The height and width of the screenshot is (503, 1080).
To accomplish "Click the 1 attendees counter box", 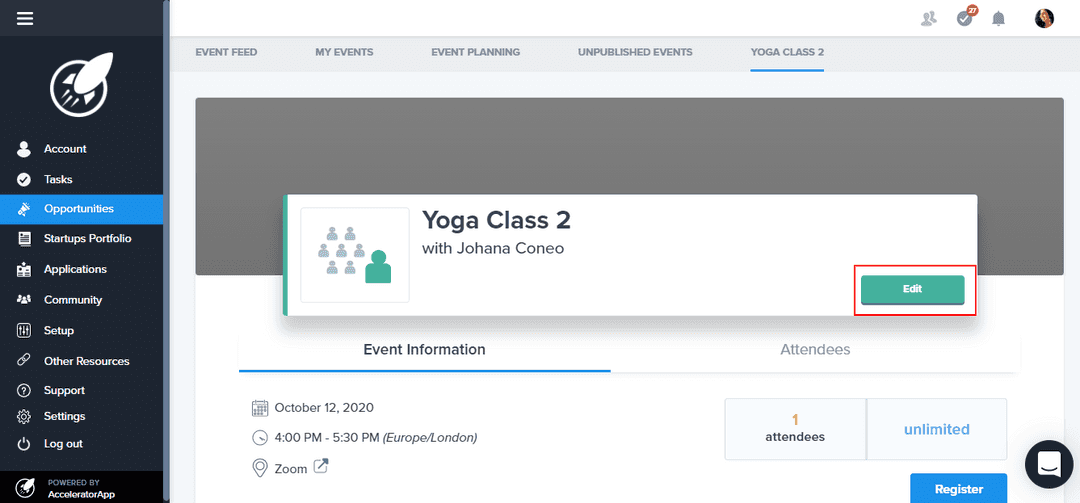I will pyautogui.click(x=795, y=429).
